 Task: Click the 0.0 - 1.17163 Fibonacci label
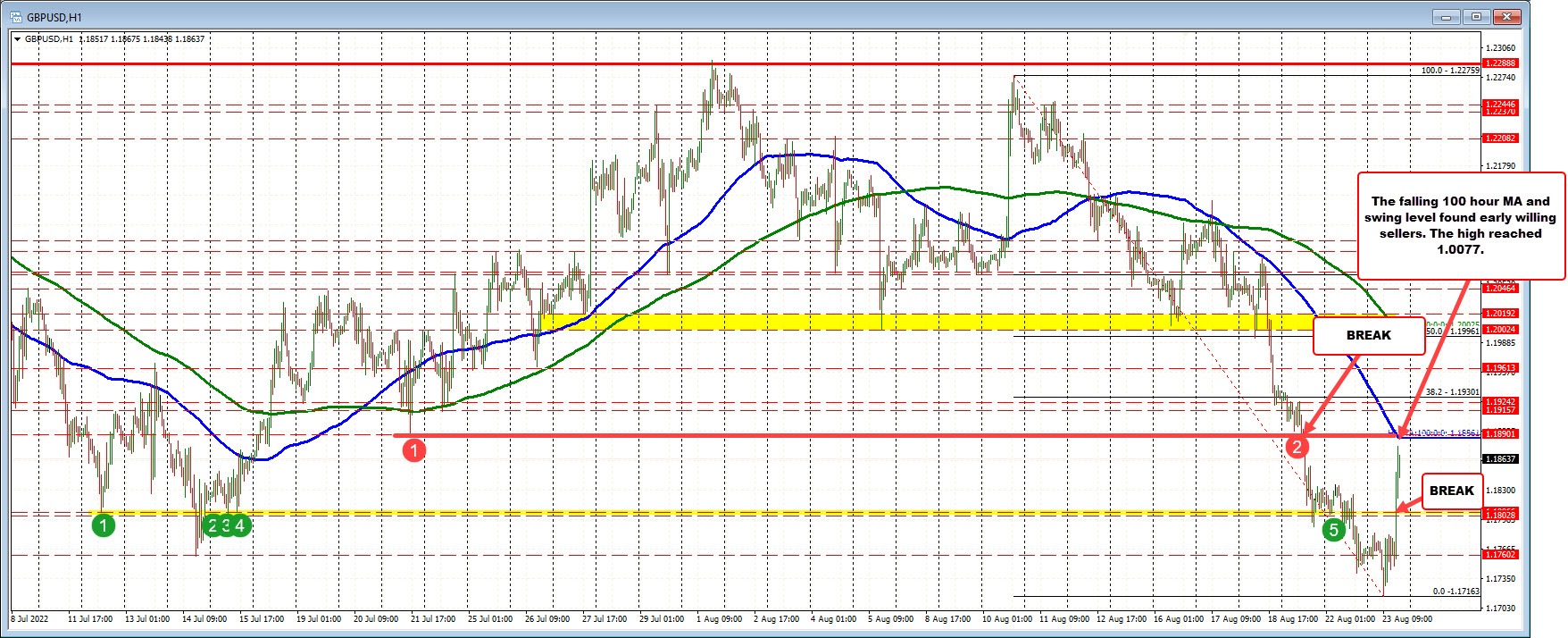coord(1455,591)
